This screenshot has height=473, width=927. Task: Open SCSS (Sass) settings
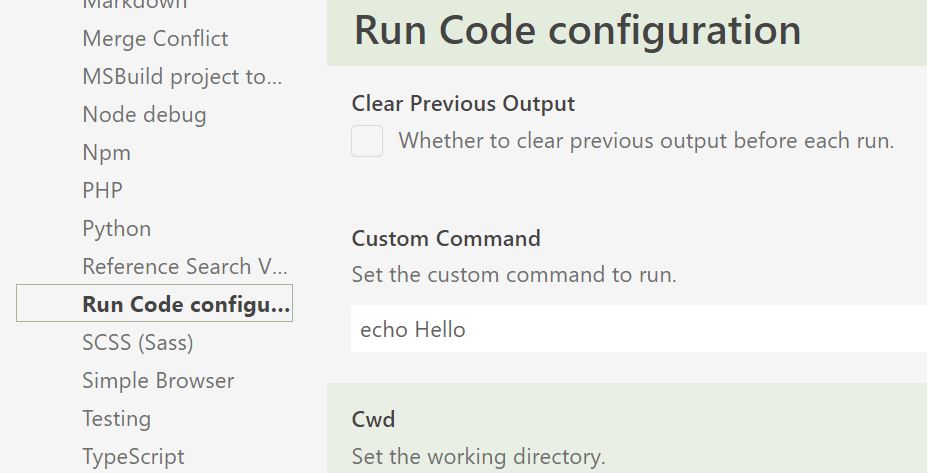click(138, 343)
